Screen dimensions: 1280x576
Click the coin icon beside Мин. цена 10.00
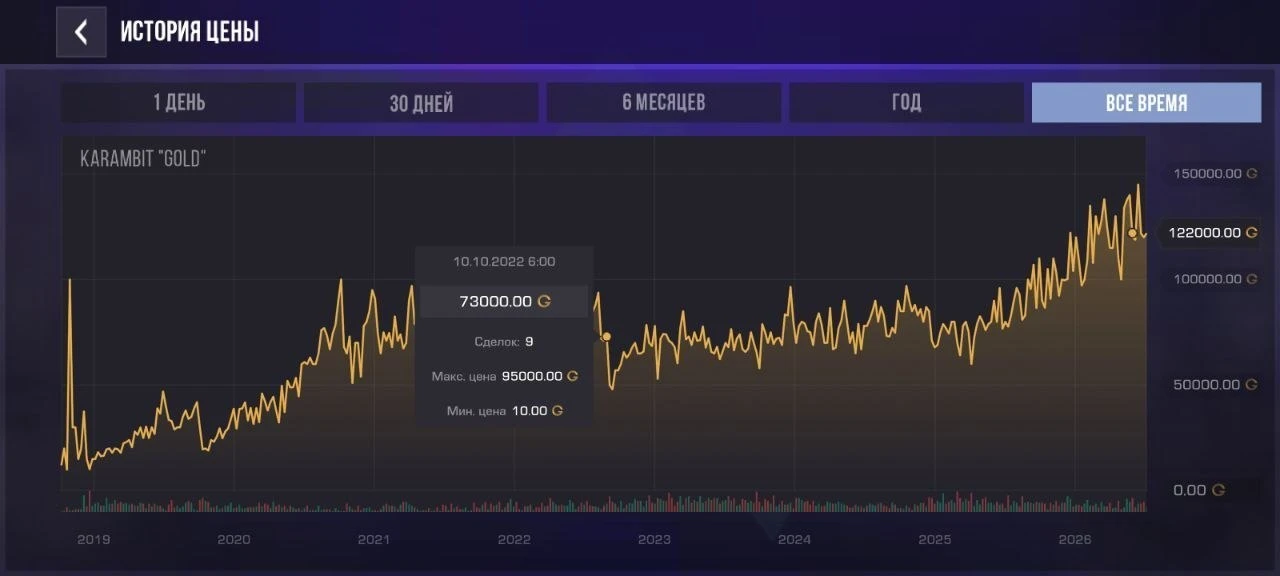(557, 410)
